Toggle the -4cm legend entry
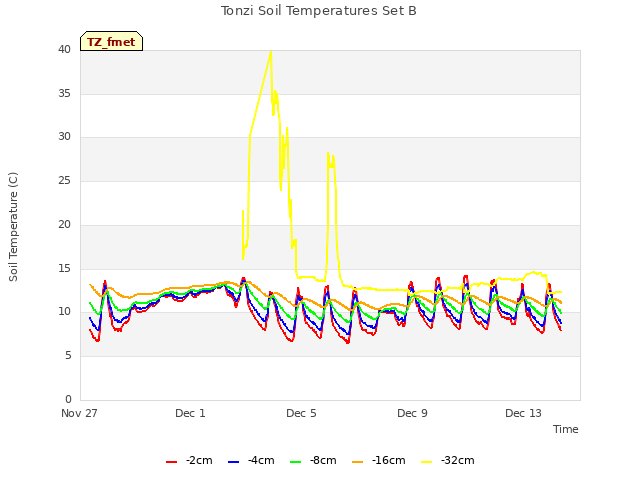 click(251, 461)
